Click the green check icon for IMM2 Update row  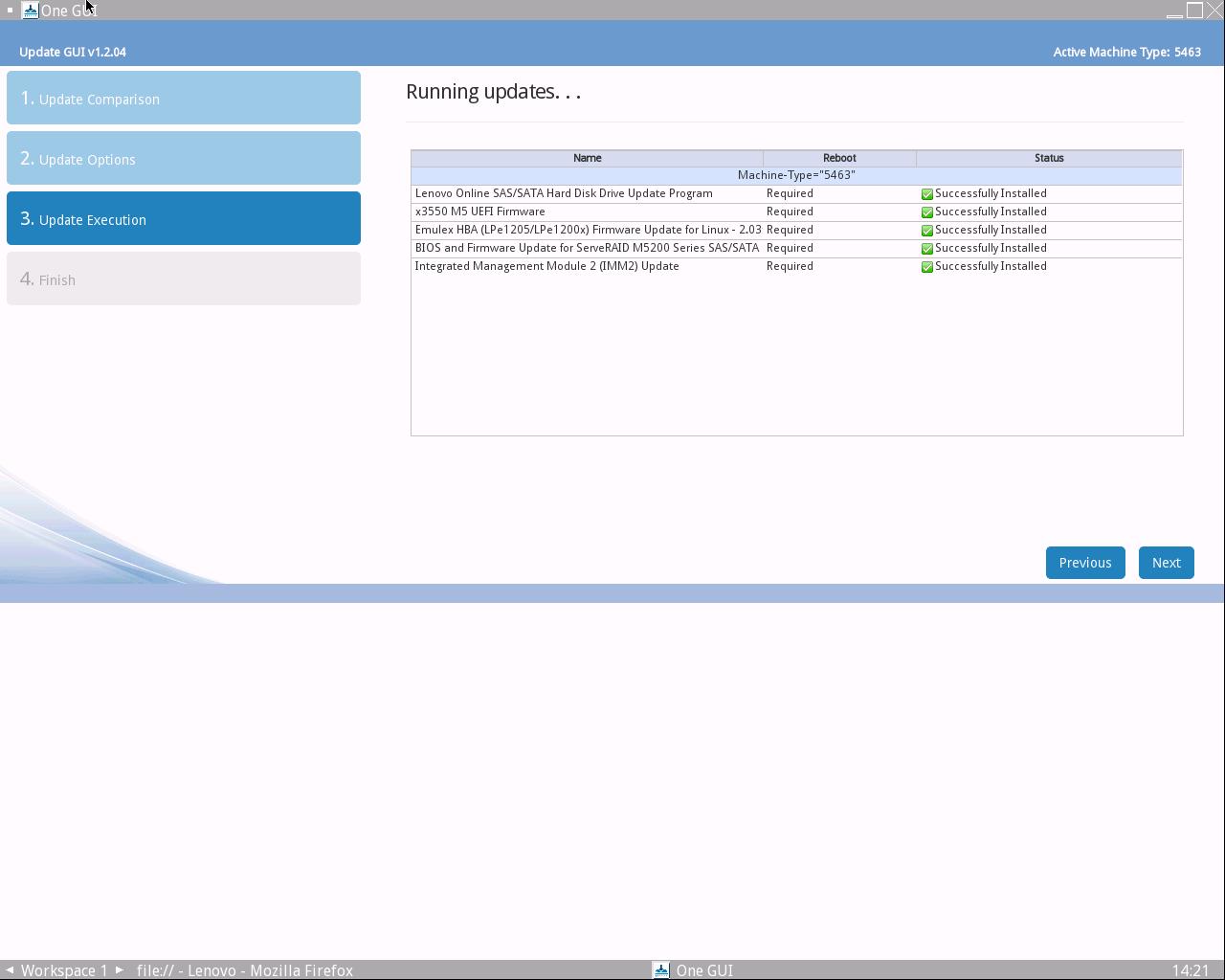coord(926,267)
